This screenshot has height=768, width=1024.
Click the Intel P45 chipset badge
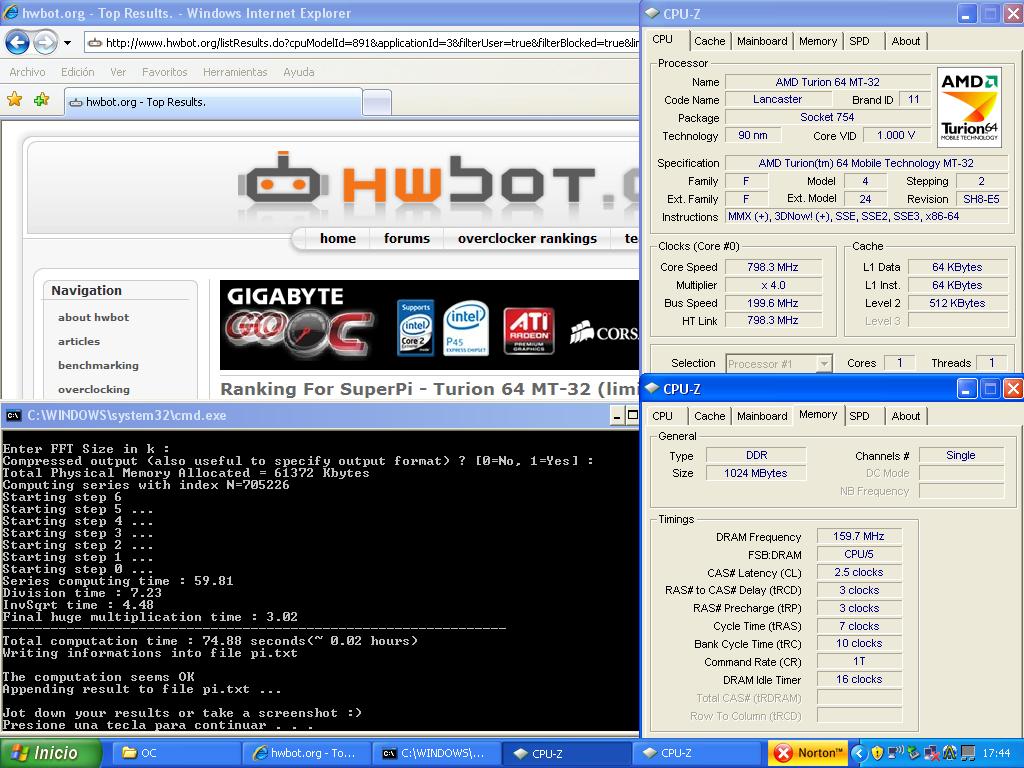coord(466,328)
